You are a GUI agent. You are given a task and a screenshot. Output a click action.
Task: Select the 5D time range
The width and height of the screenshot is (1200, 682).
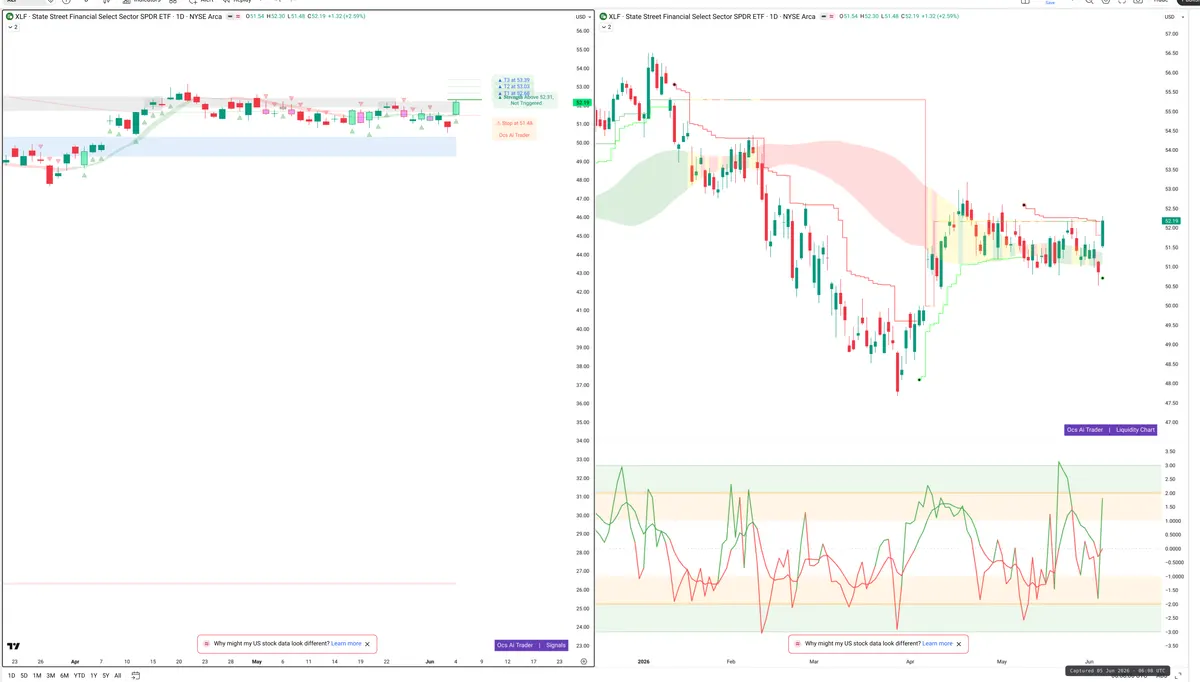coord(23,676)
